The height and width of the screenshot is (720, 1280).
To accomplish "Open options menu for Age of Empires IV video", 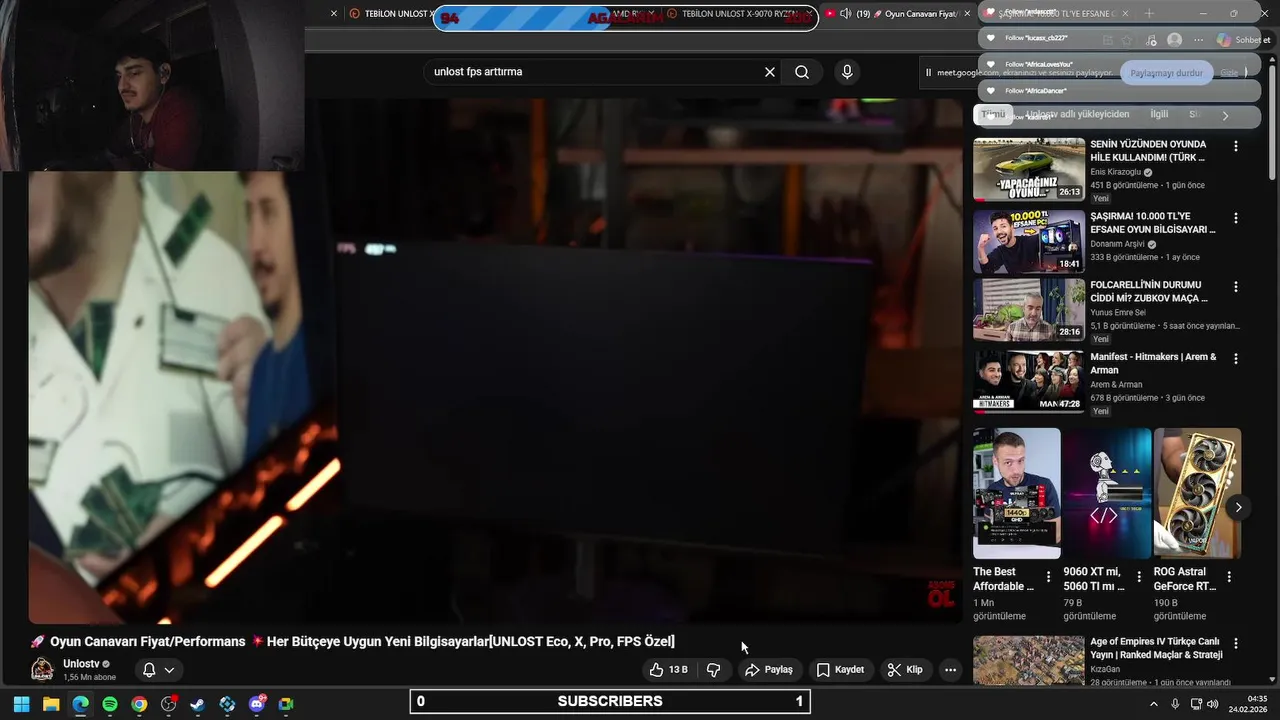I will coord(1236,644).
